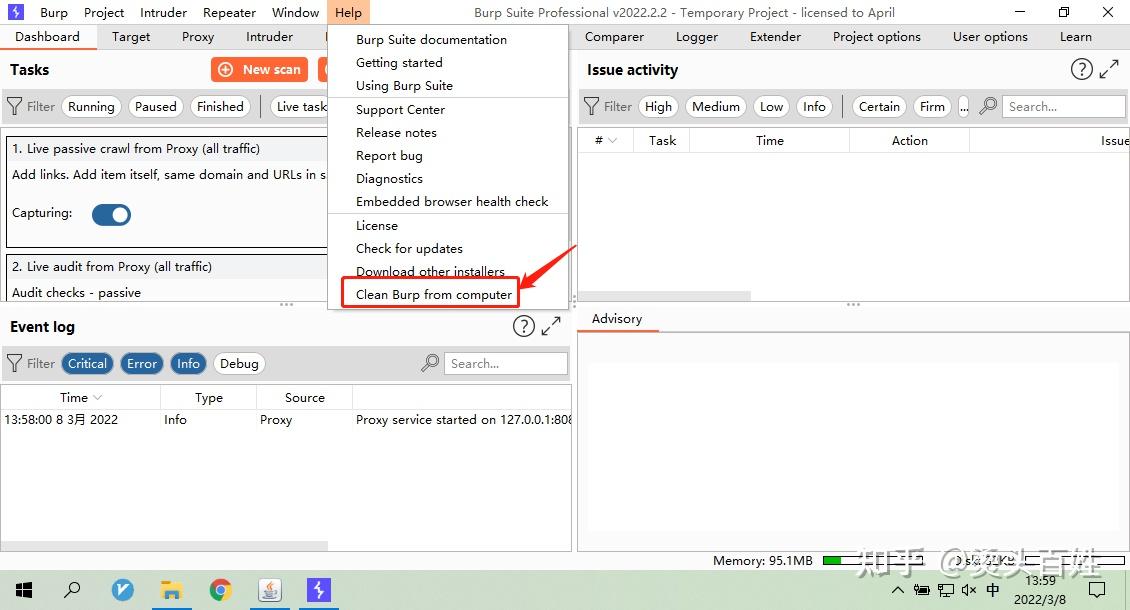1130x610 pixels.
Task: Switch to the Proxy tab
Action: 197,37
